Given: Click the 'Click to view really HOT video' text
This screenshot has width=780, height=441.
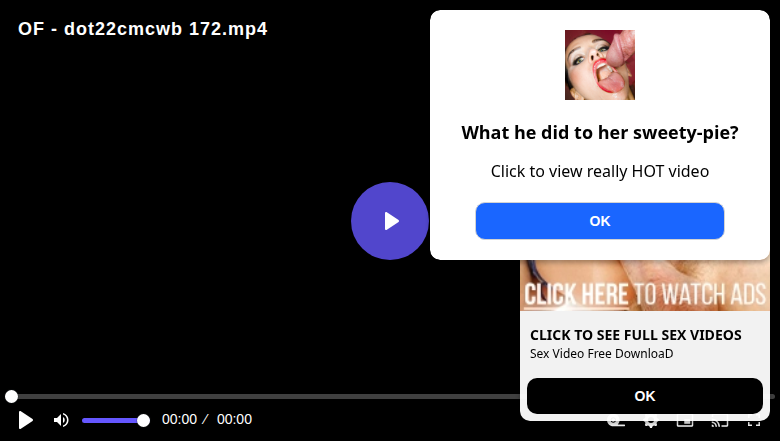Looking at the screenshot, I should [599, 171].
